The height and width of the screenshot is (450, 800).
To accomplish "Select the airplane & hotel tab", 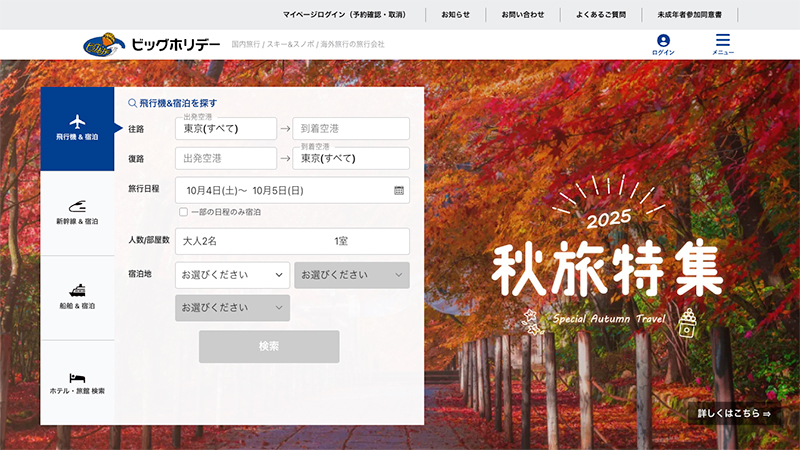I will [77, 128].
